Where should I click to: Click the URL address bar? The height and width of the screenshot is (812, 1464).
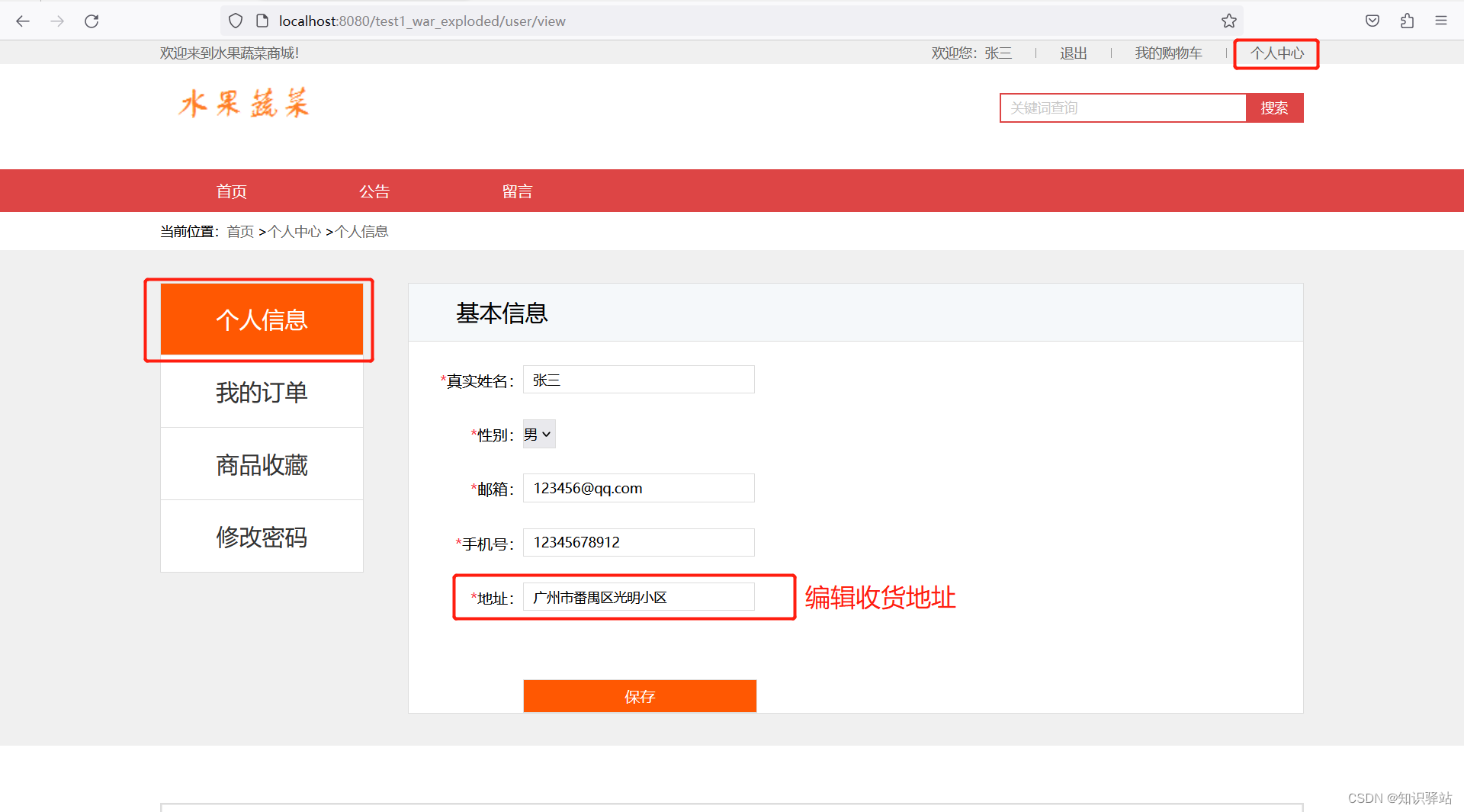click(x=732, y=21)
